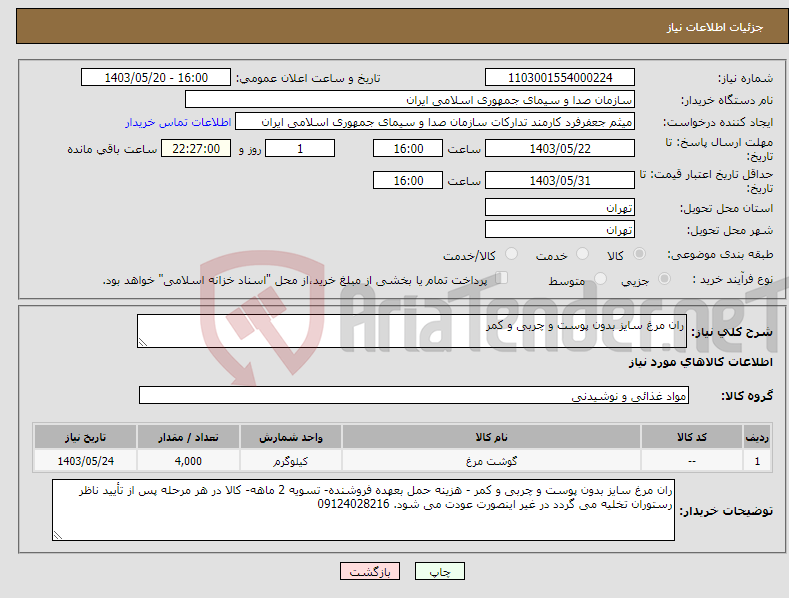Click the جزئیات اطلاعات نیاز header title

point(715,27)
